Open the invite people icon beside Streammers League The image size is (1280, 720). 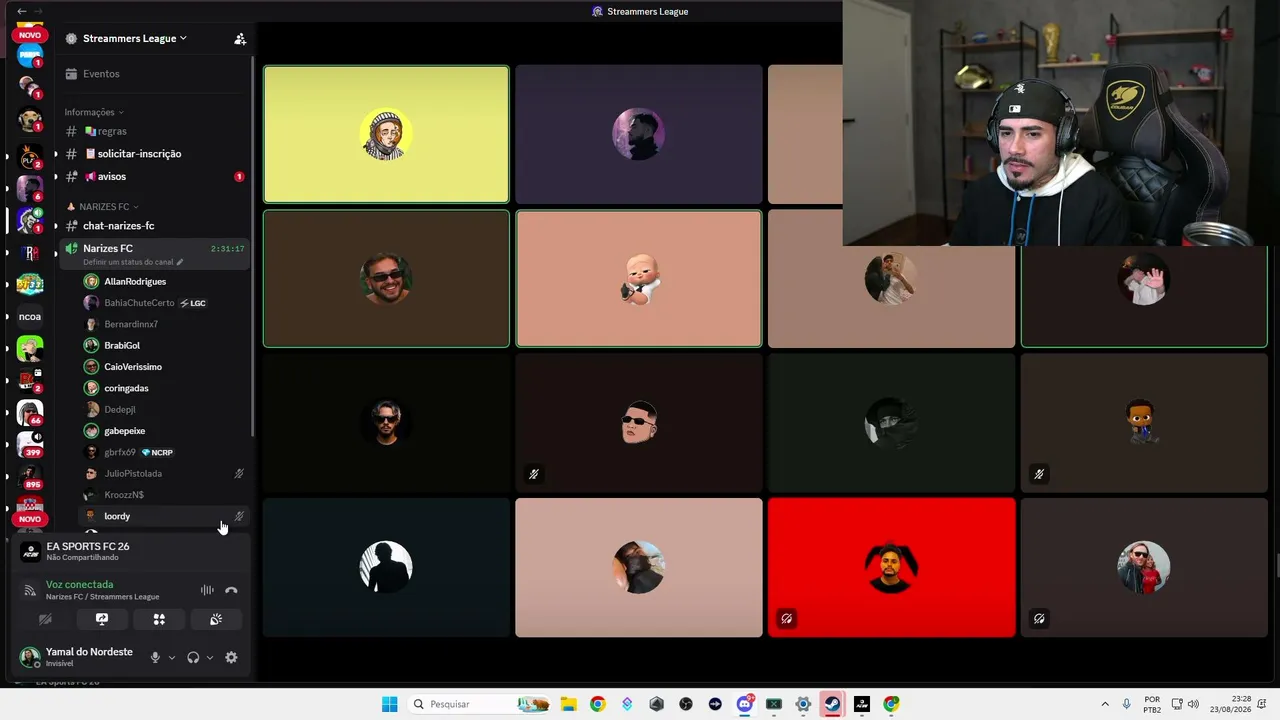(x=240, y=38)
